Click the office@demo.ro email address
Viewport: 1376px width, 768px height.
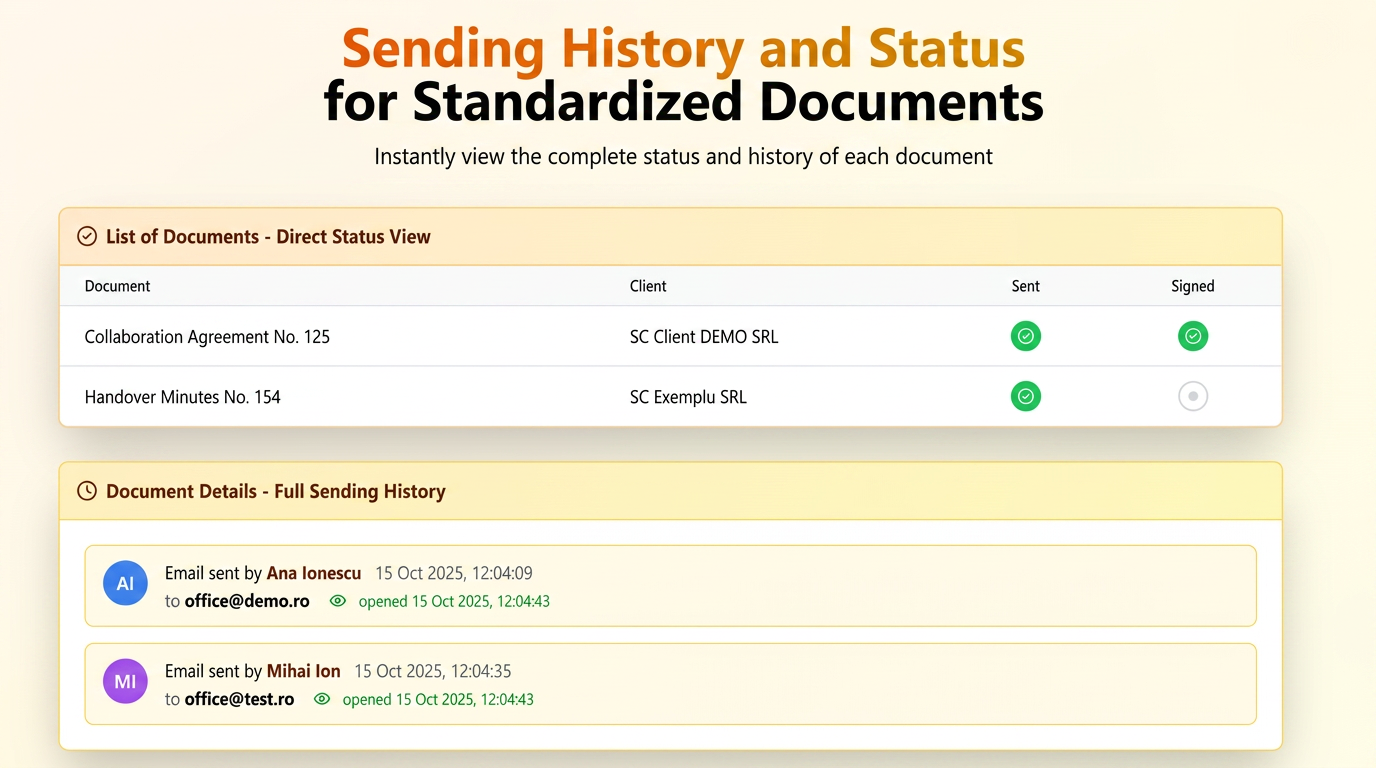point(247,601)
